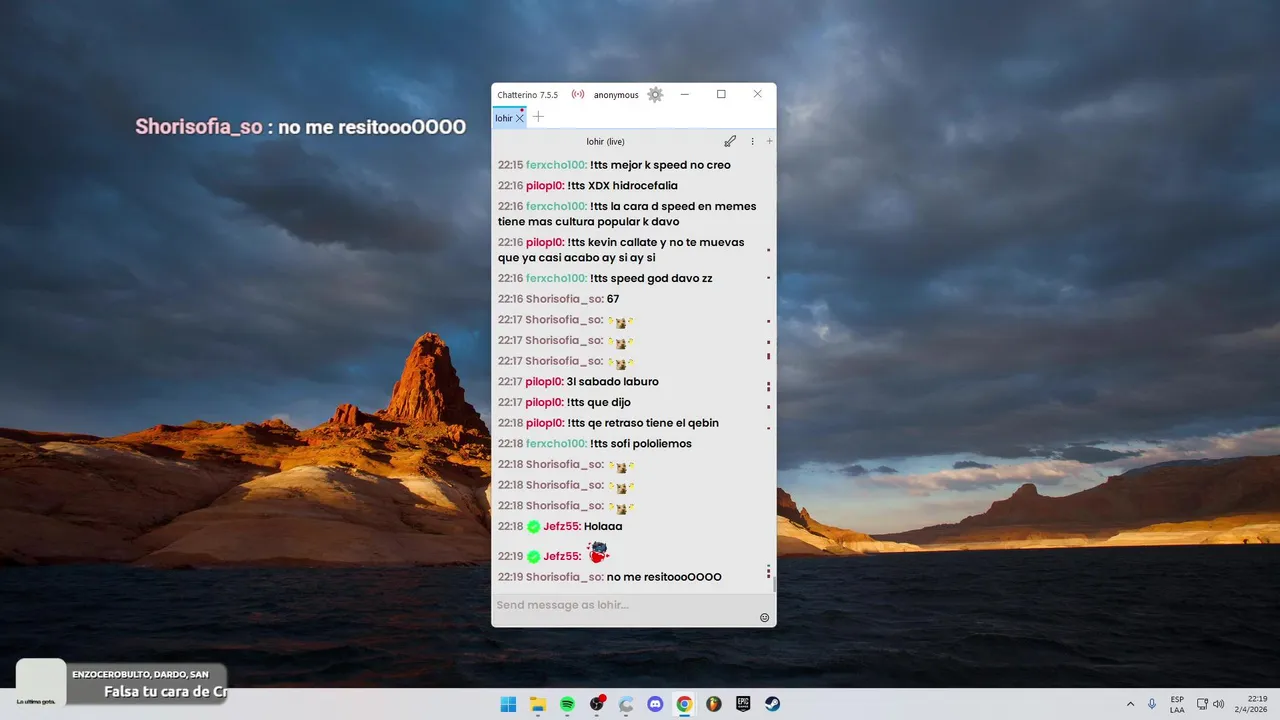Show hidden system tray icons

point(1130,704)
